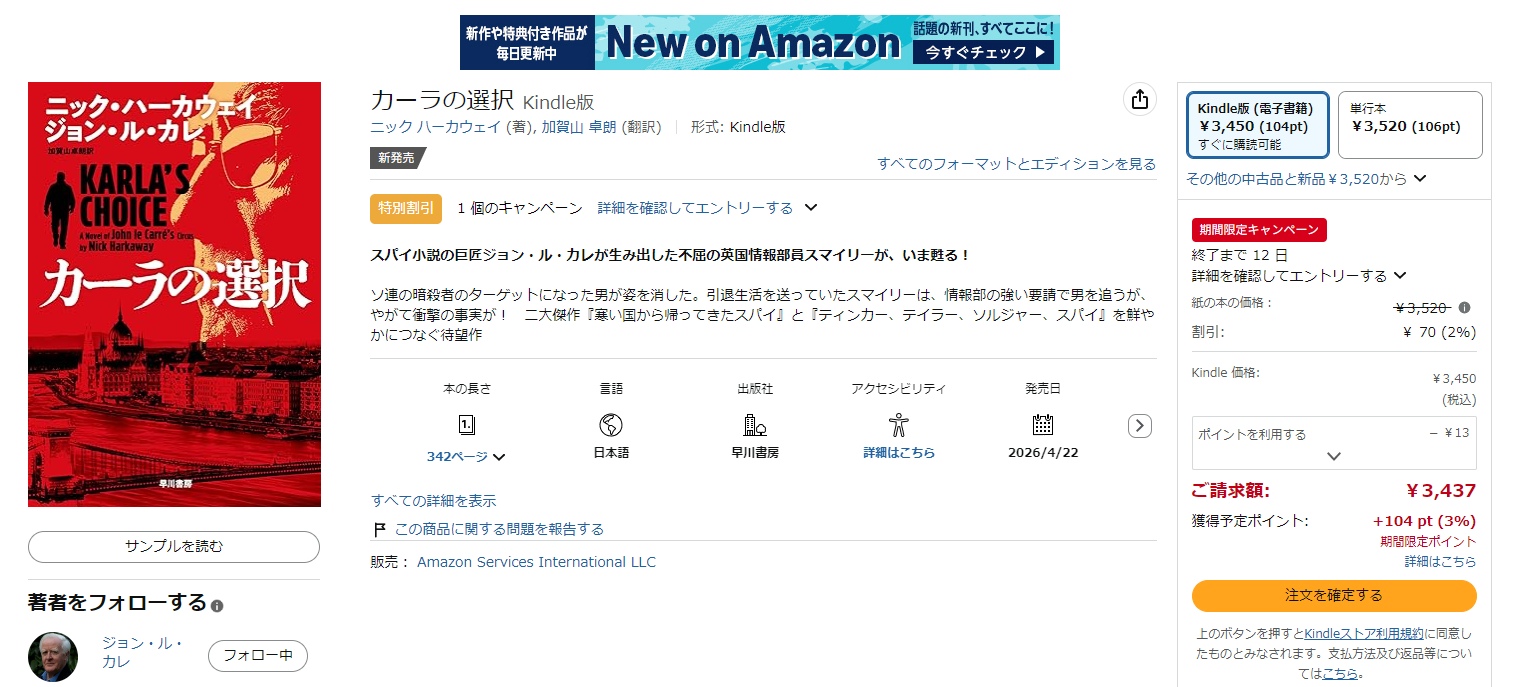Click the info icon next to paper price

pos(1465,308)
